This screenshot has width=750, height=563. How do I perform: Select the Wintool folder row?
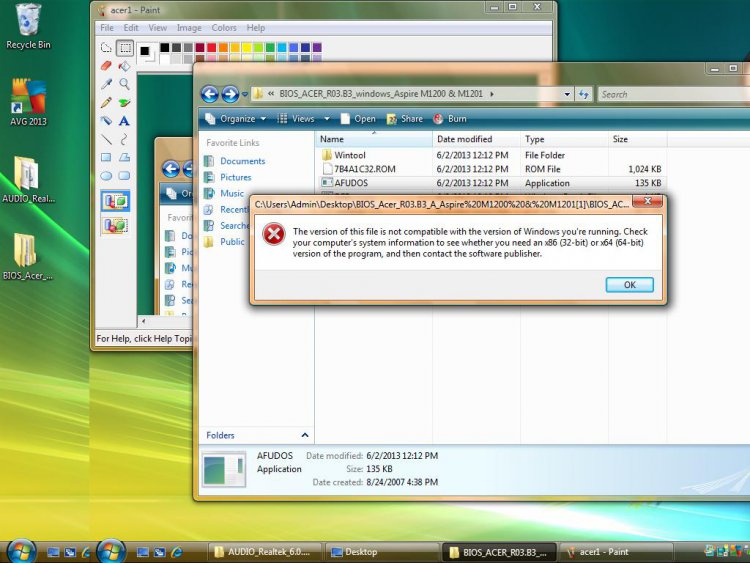click(x=491, y=155)
